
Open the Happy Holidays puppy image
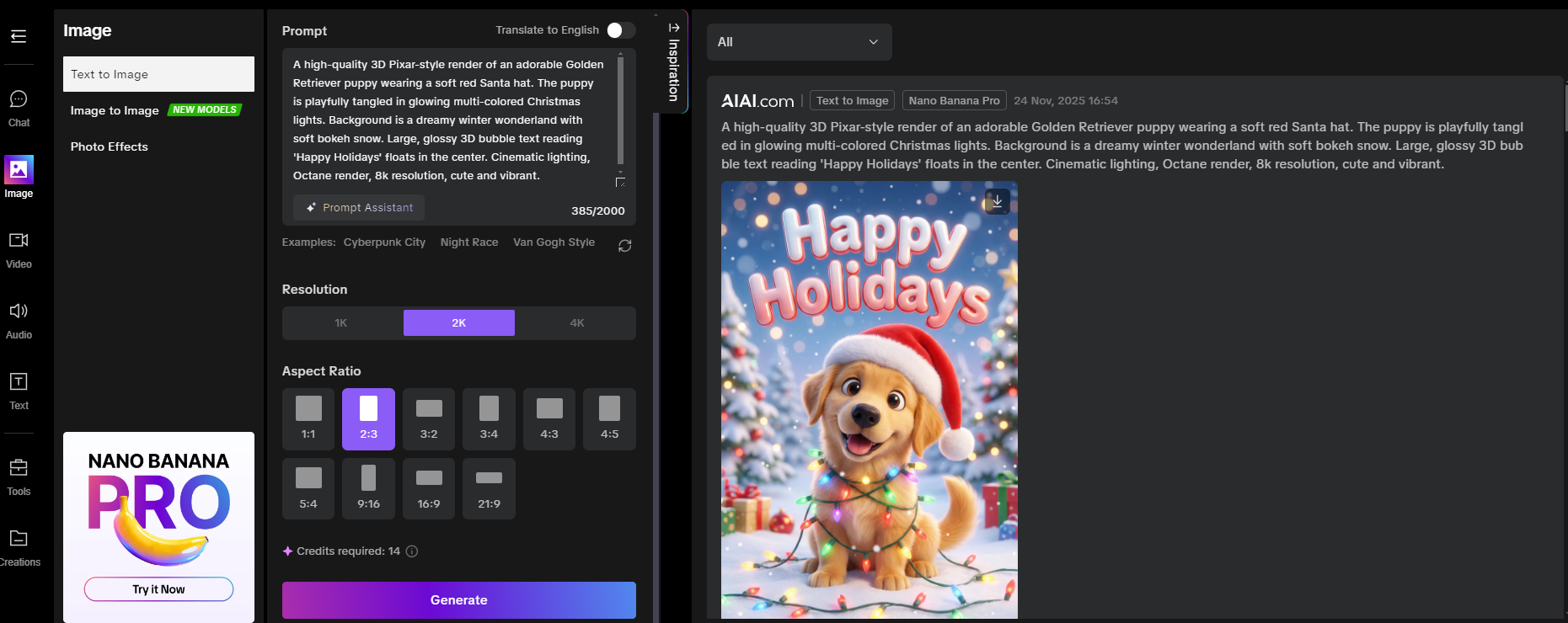870,400
